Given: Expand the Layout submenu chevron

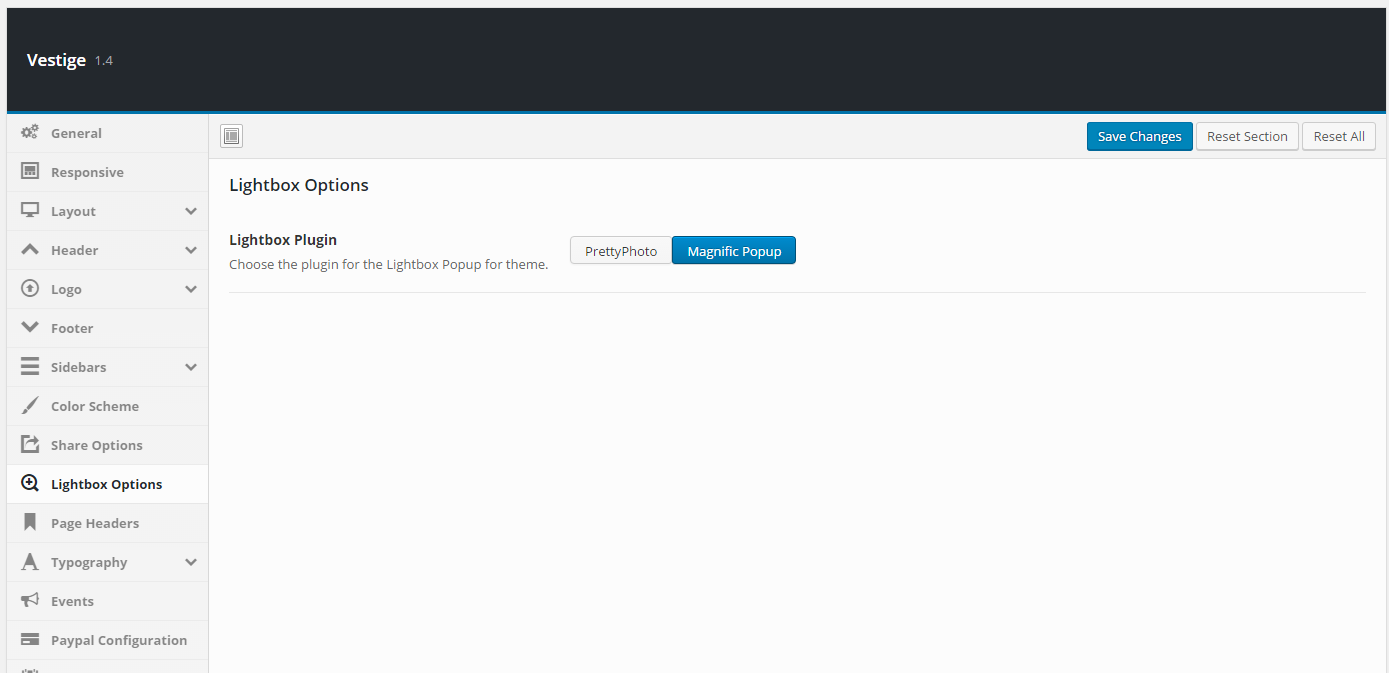Looking at the screenshot, I should coord(191,211).
